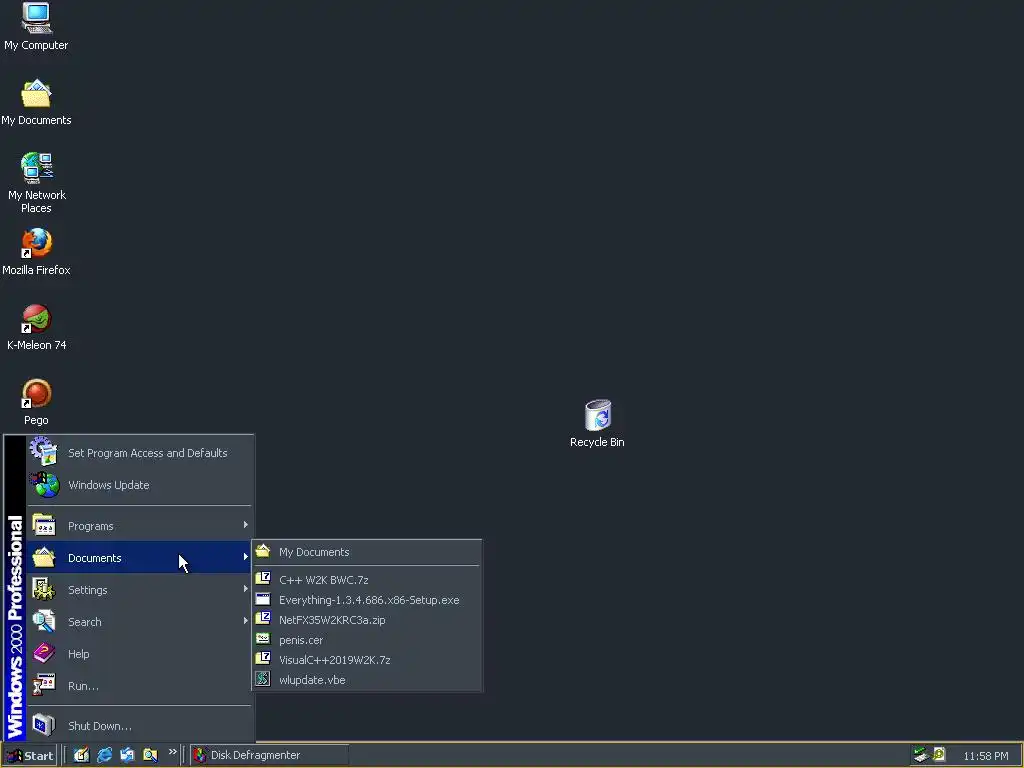Viewport: 1024px width, 768px height.
Task: Click the wlupdate.vbe script file icon
Action: point(263,679)
